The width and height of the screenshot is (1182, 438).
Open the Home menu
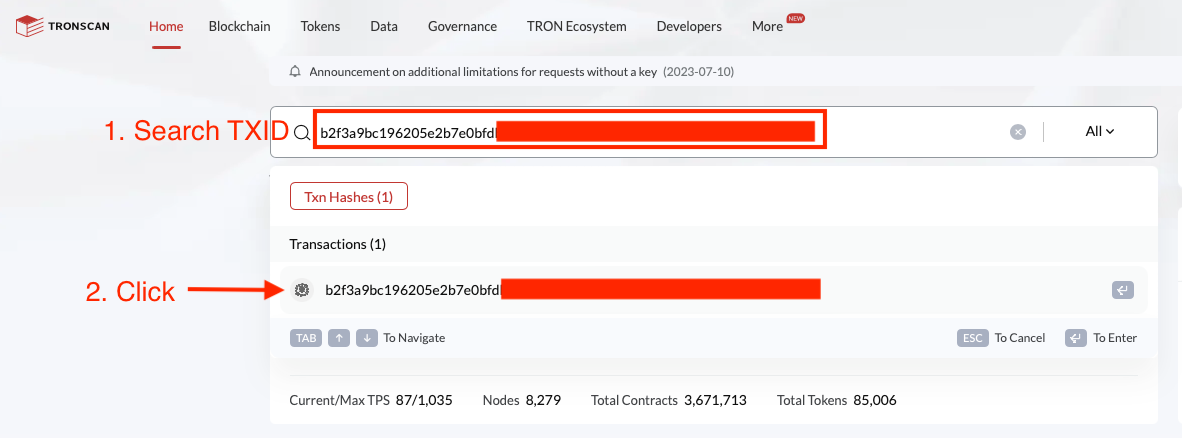[x=166, y=26]
